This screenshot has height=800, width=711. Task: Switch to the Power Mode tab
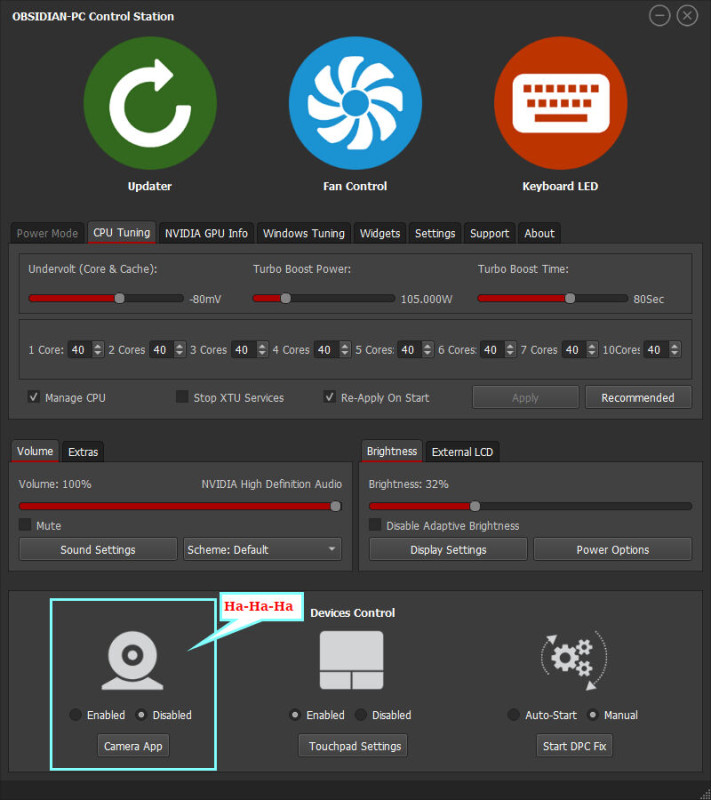(47, 233)
